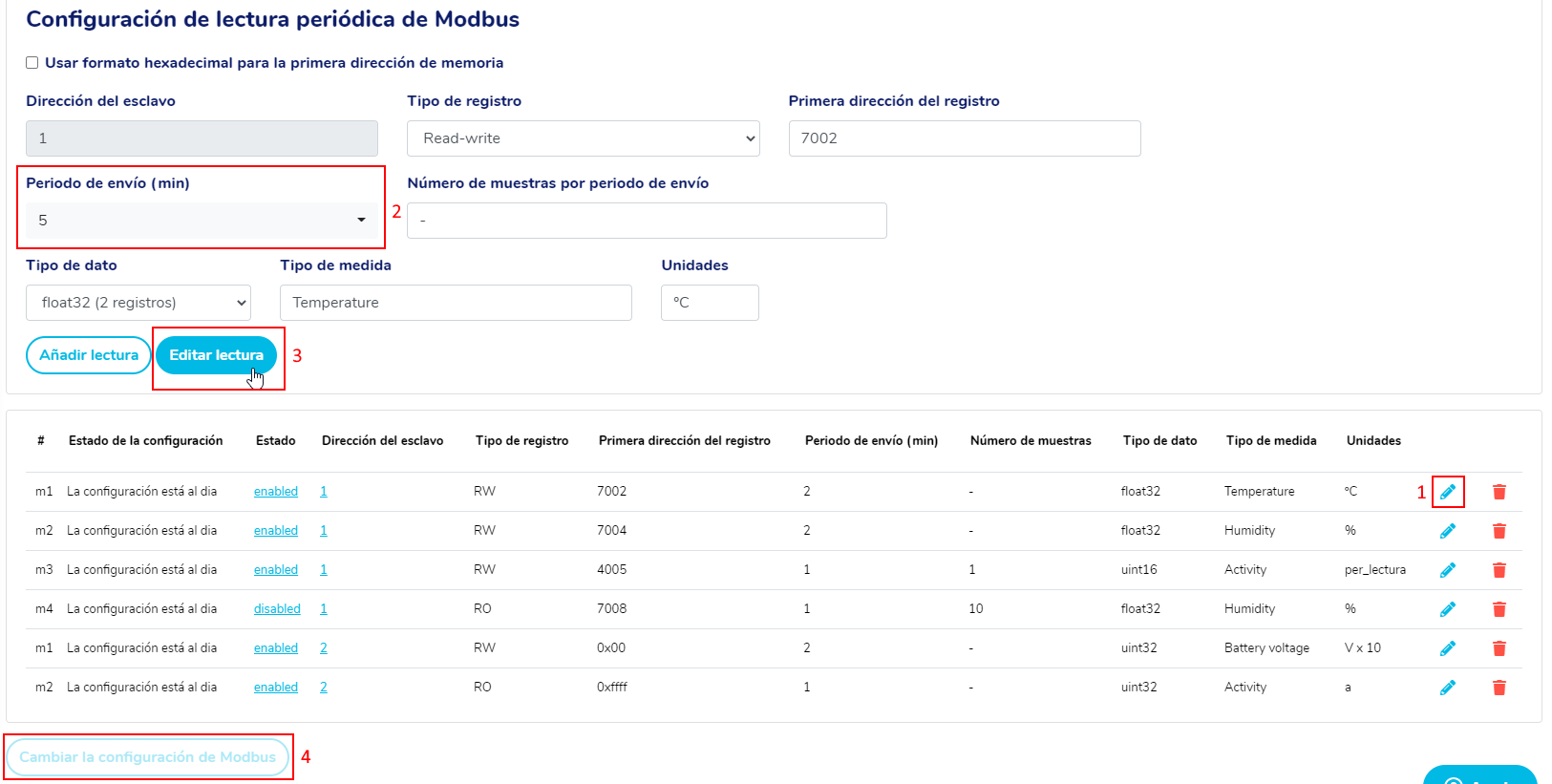Click the Tipo de medida input field

click(x=455, y=303)
